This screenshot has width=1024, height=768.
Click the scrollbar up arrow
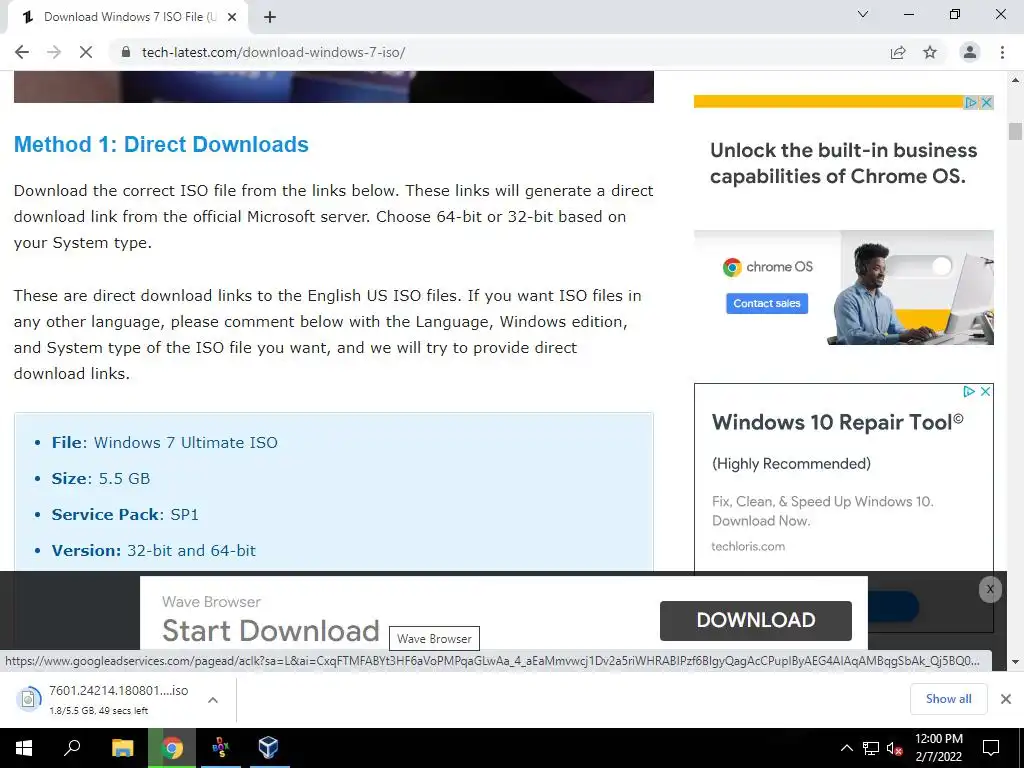(x=1015, y=80)
